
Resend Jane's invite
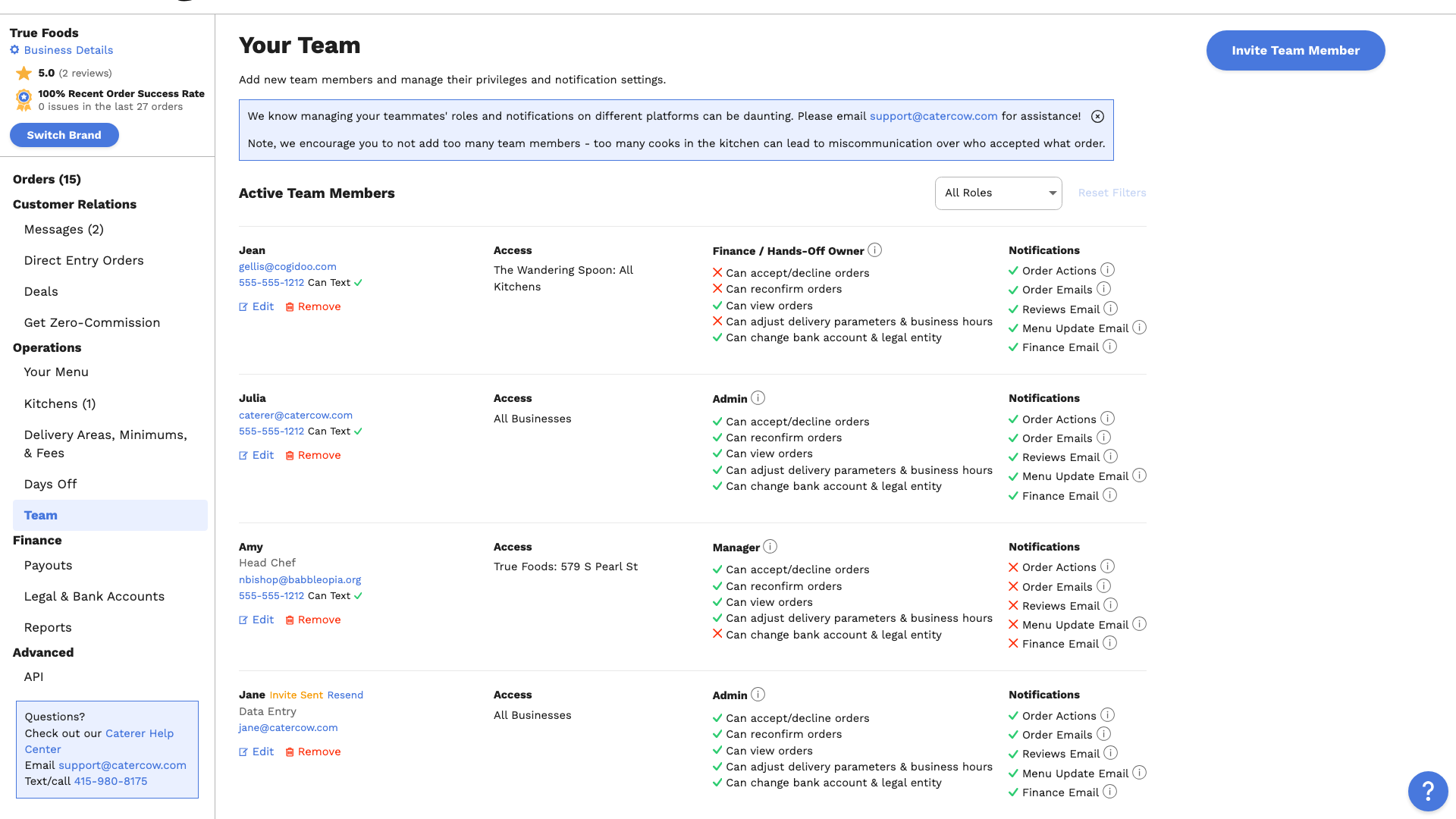345,695
